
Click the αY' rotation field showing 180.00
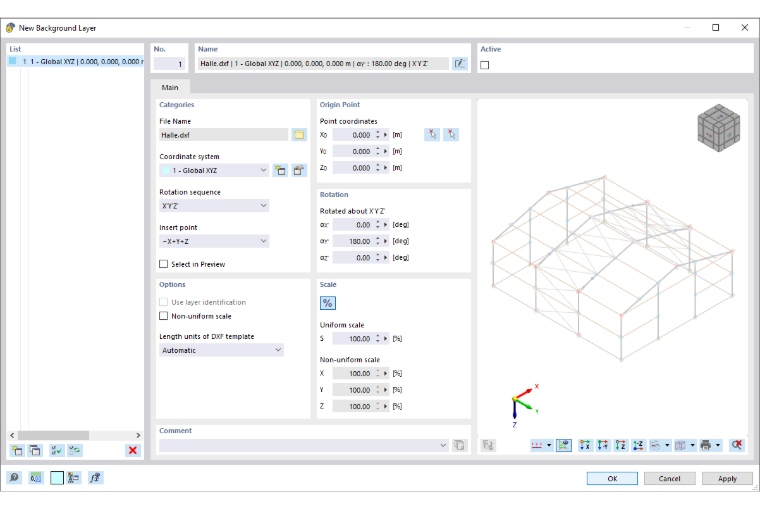(353, 241)
